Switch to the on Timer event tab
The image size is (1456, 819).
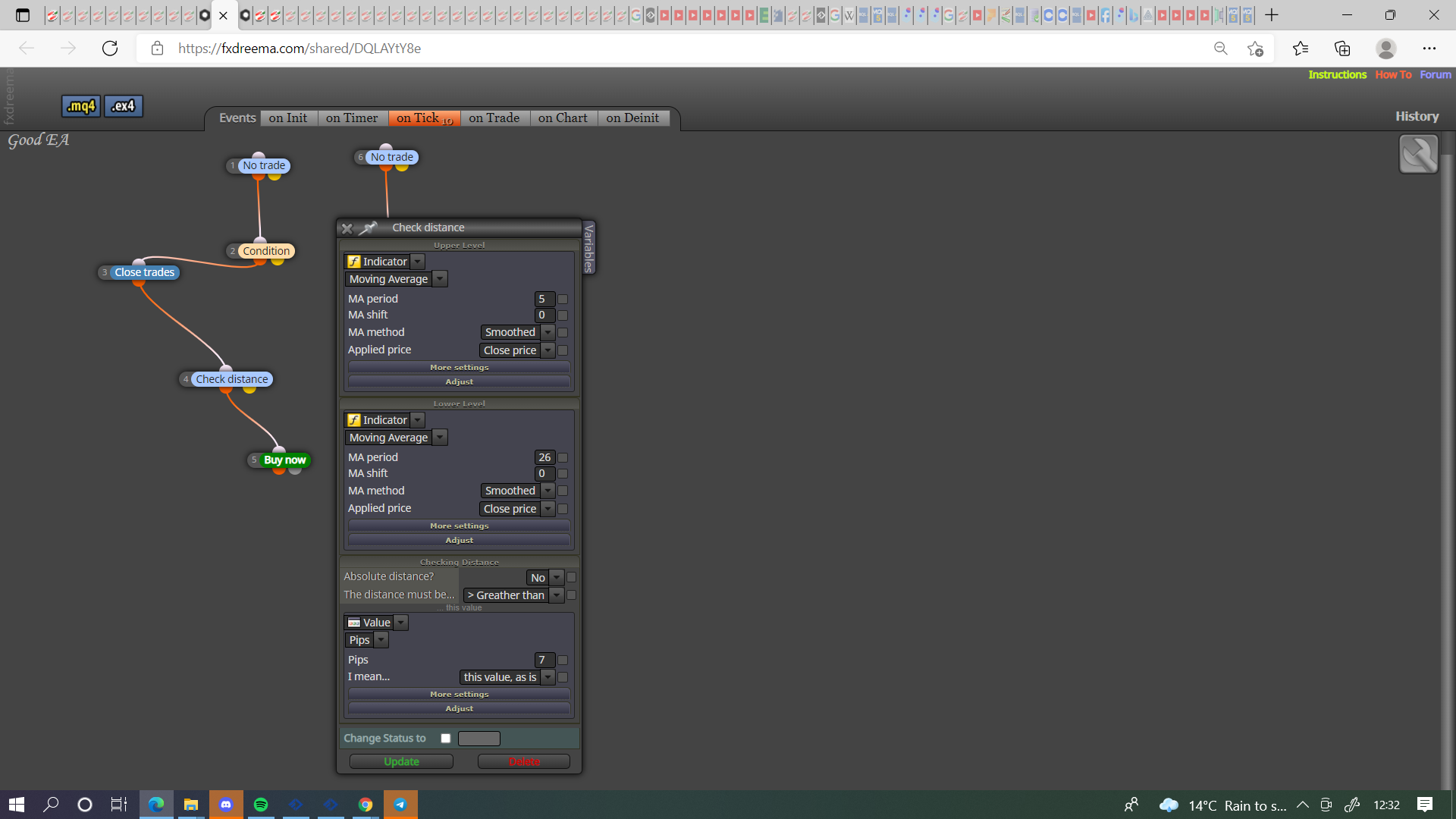point(352,118)
